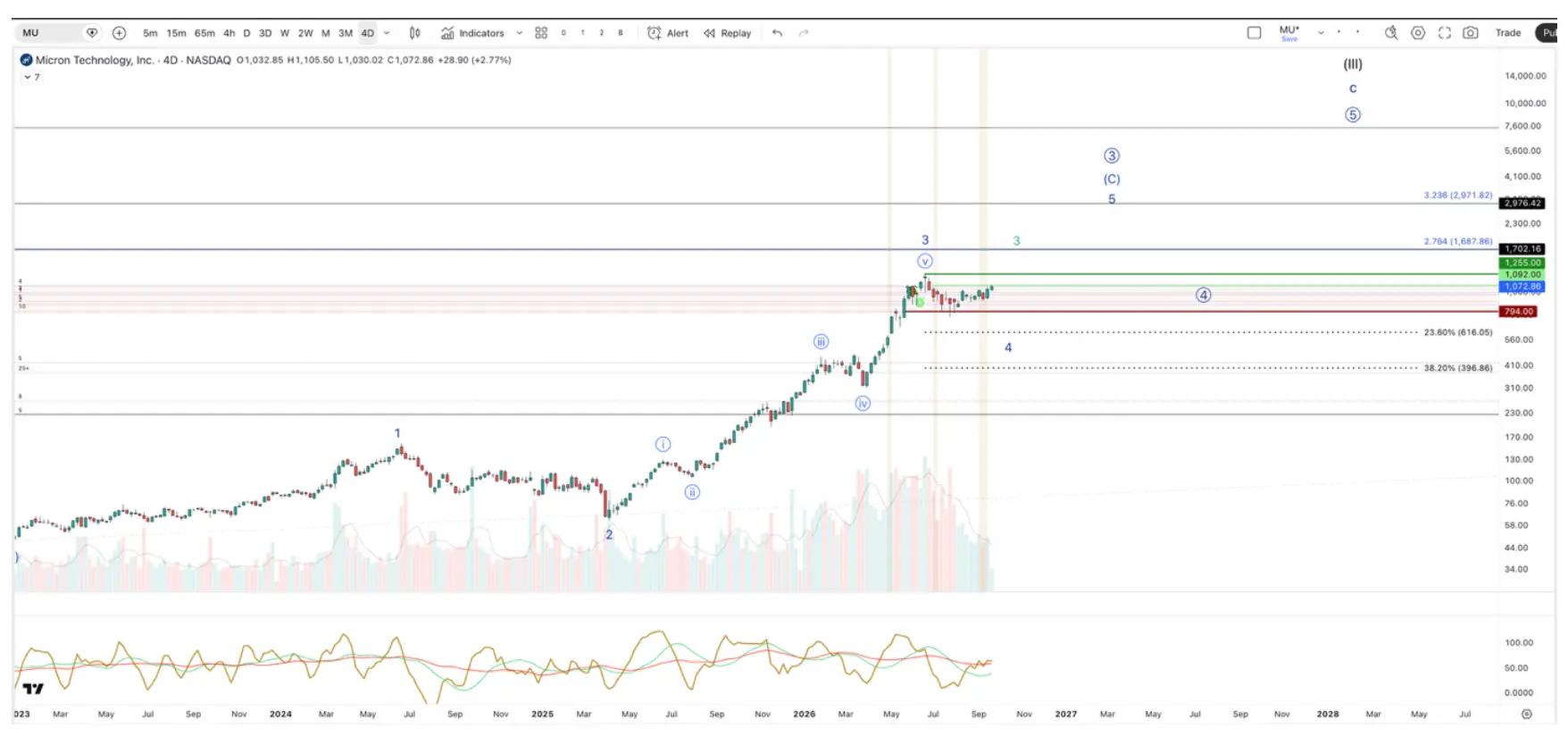Add a symbol with the plus-circle icon
Image resolution: width=1568 pixels, height=745 pixels.
[119, 33]
